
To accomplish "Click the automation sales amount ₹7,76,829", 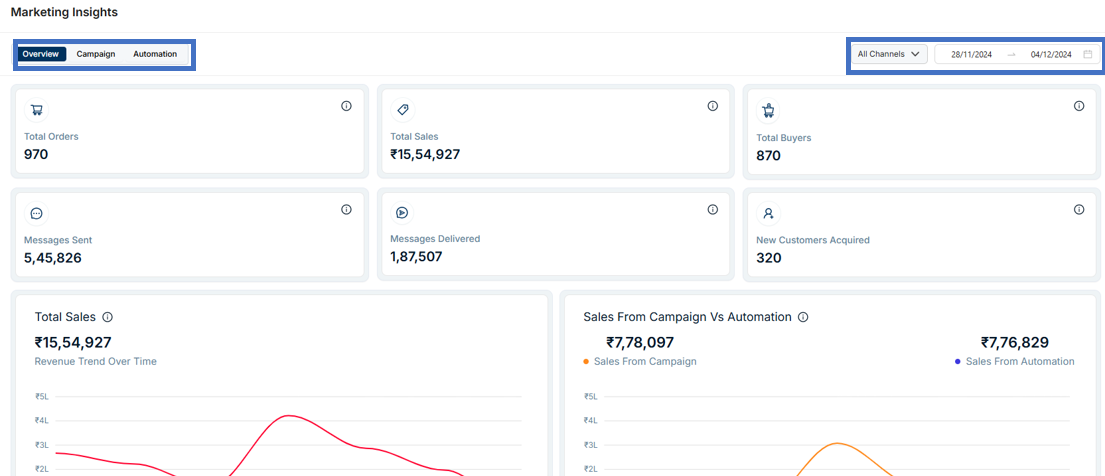I will (x=1015, y=343).
